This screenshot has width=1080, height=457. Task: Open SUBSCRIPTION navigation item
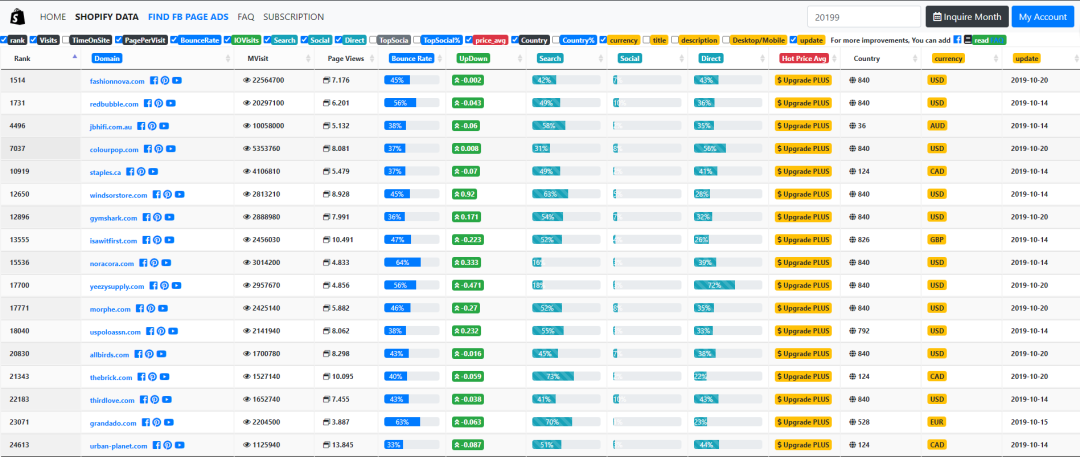coord(293,17)
